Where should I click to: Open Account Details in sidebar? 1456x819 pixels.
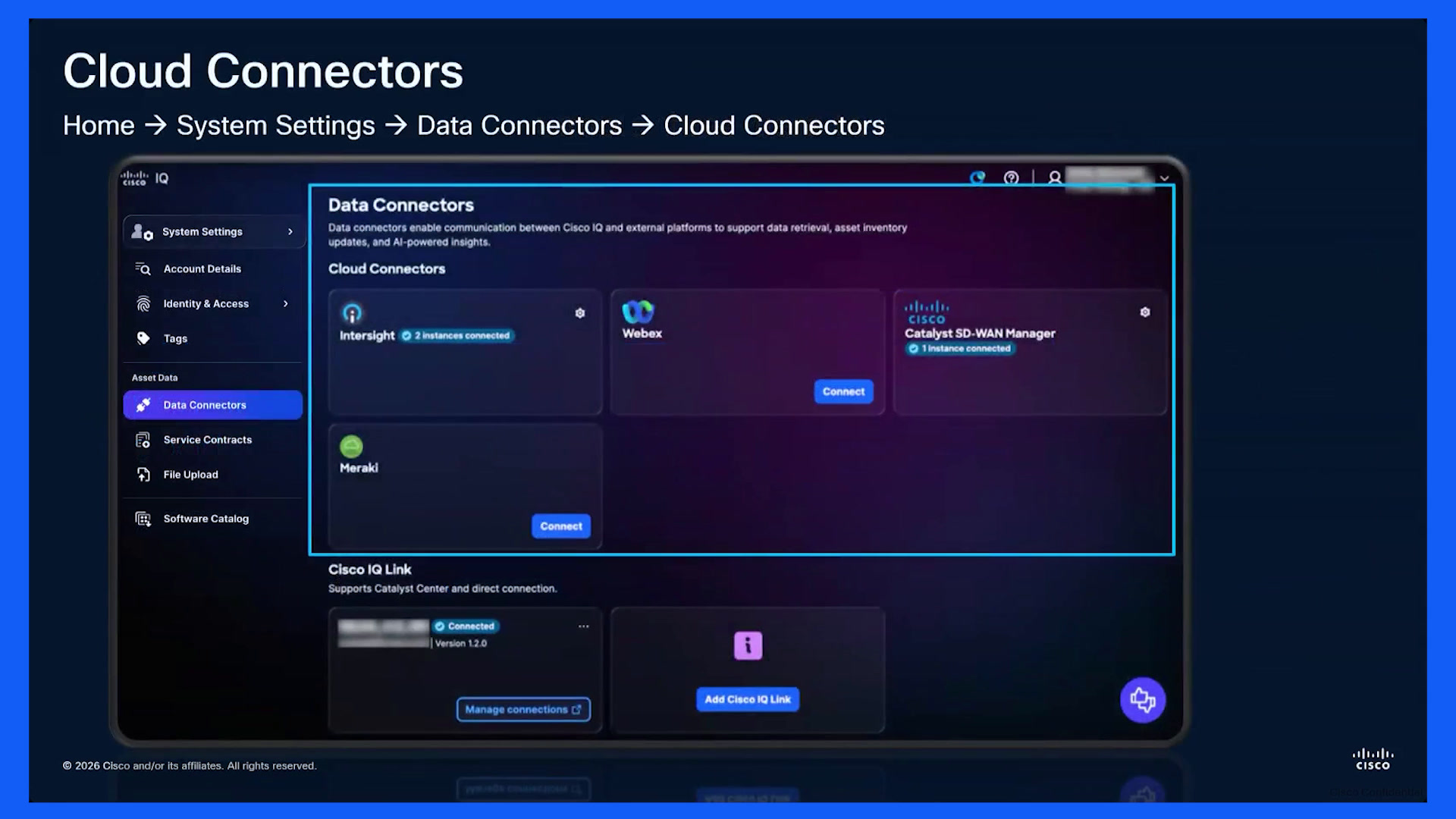pos(202,269)
